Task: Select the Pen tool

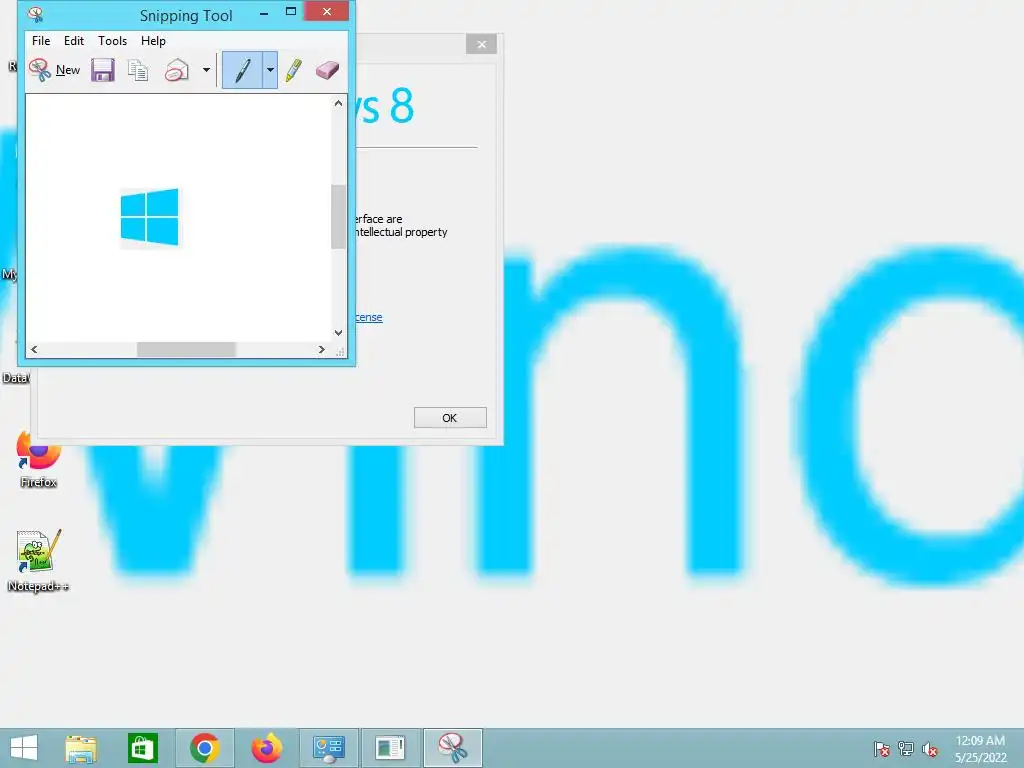Action: [242, 70]
